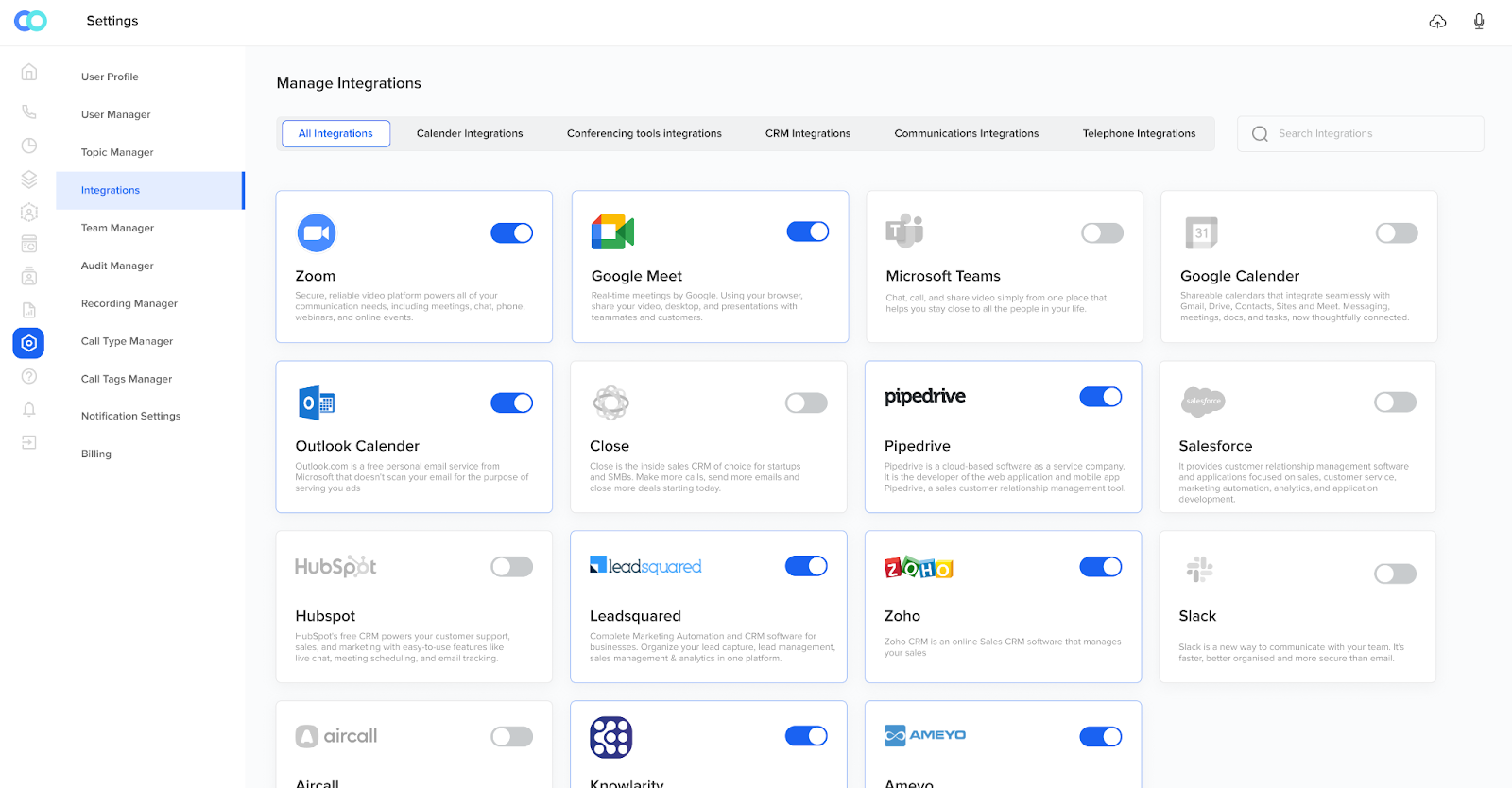The width and height of the screenshot is (1512, 788).
Task: Switch to Conferencing tools integrations tab
Action: coord(644,134)
